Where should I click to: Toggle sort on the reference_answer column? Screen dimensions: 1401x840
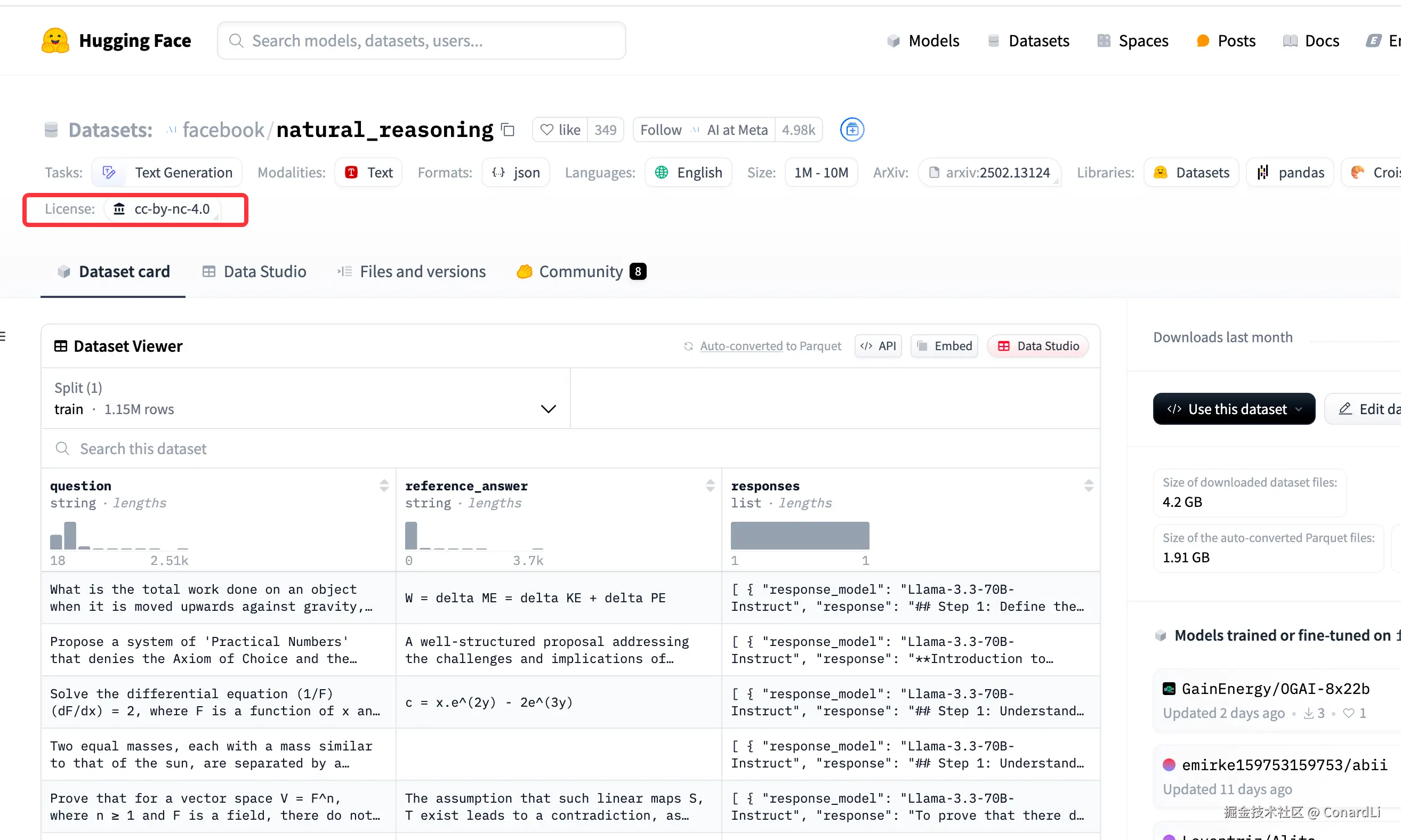point(710,485)
